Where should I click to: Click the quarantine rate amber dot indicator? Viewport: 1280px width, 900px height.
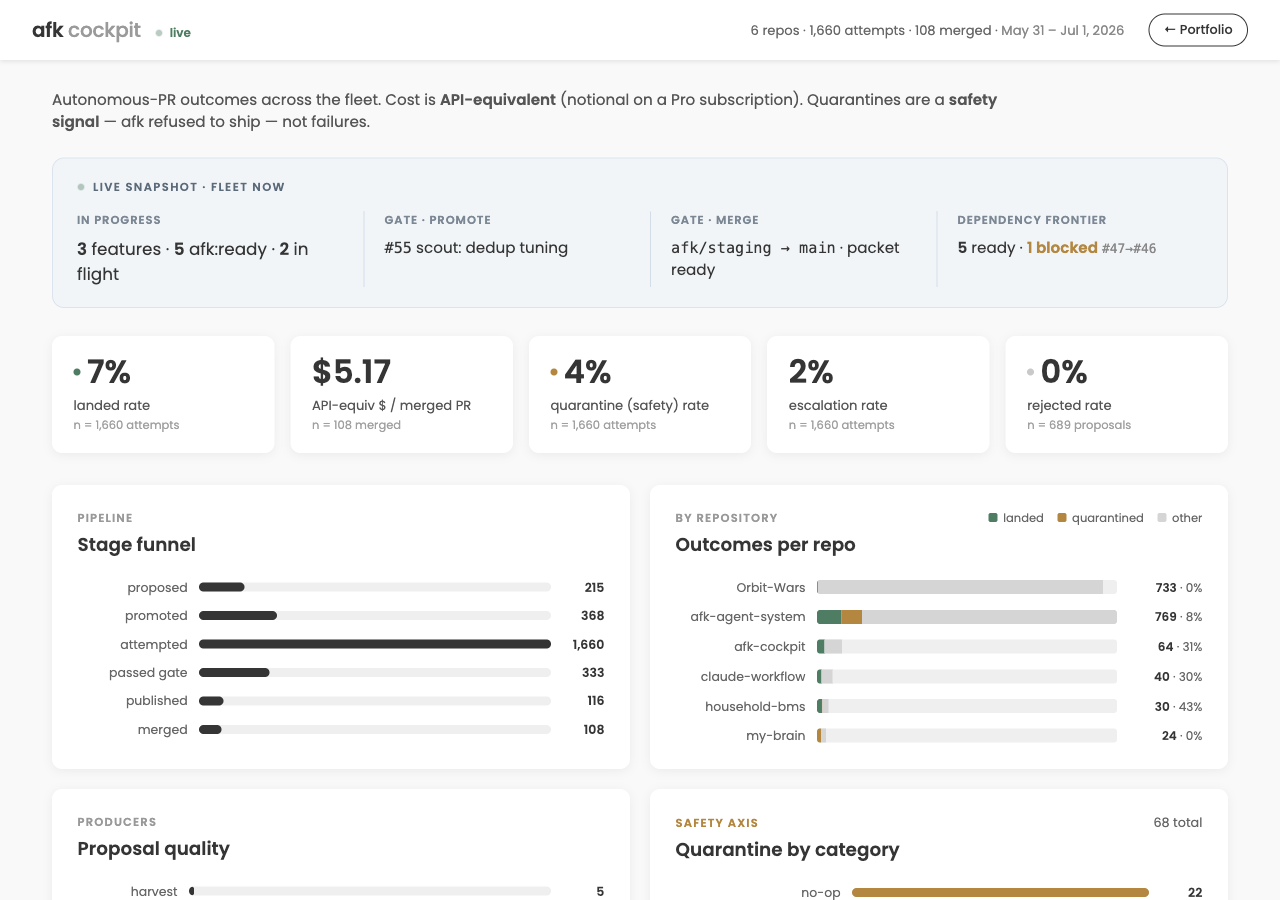[554, 372]
